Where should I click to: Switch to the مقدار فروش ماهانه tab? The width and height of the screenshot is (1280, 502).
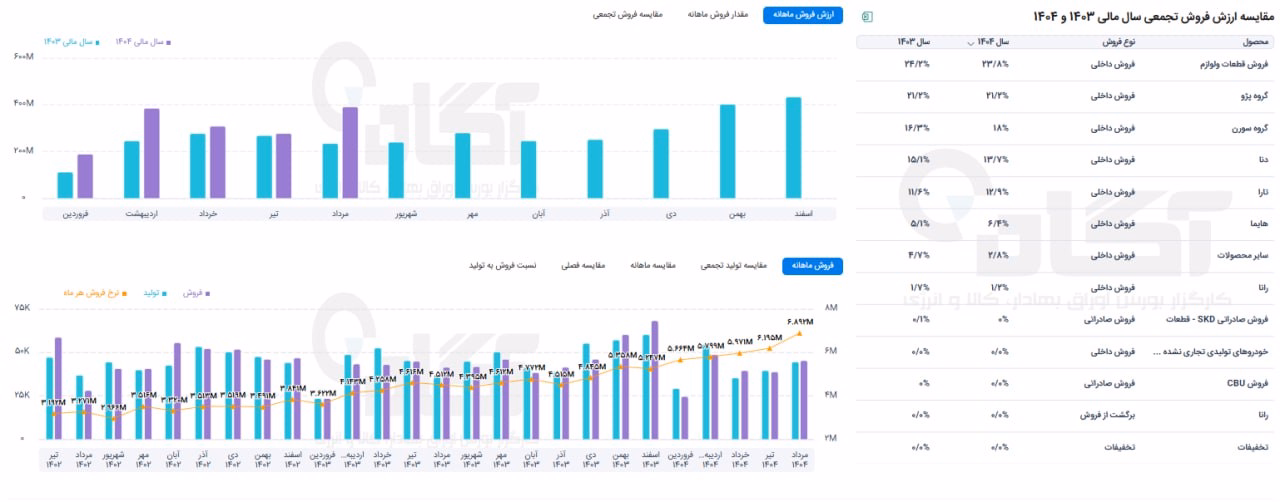click(x=716, y=15)
